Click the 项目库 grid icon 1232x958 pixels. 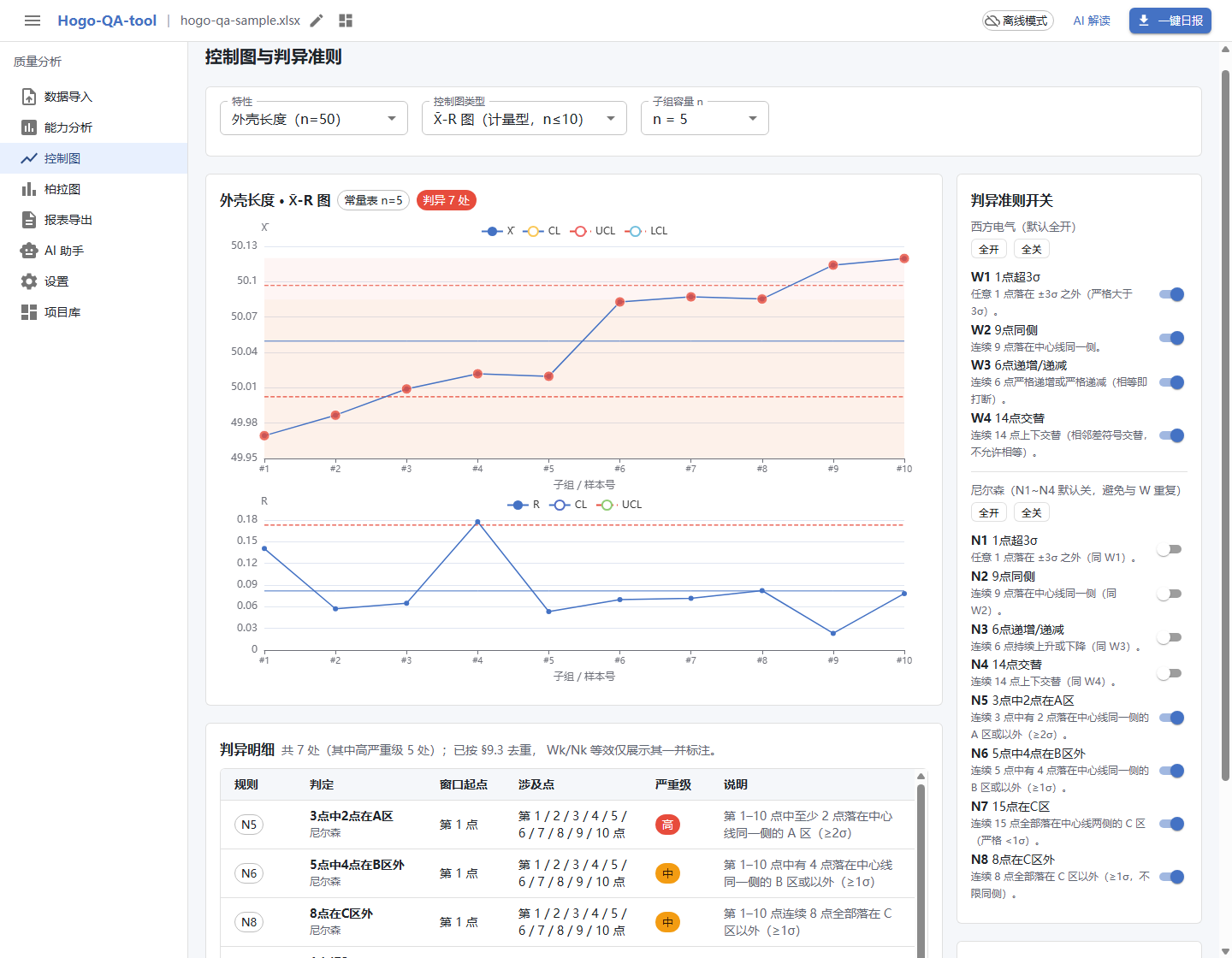coord(29,312)
